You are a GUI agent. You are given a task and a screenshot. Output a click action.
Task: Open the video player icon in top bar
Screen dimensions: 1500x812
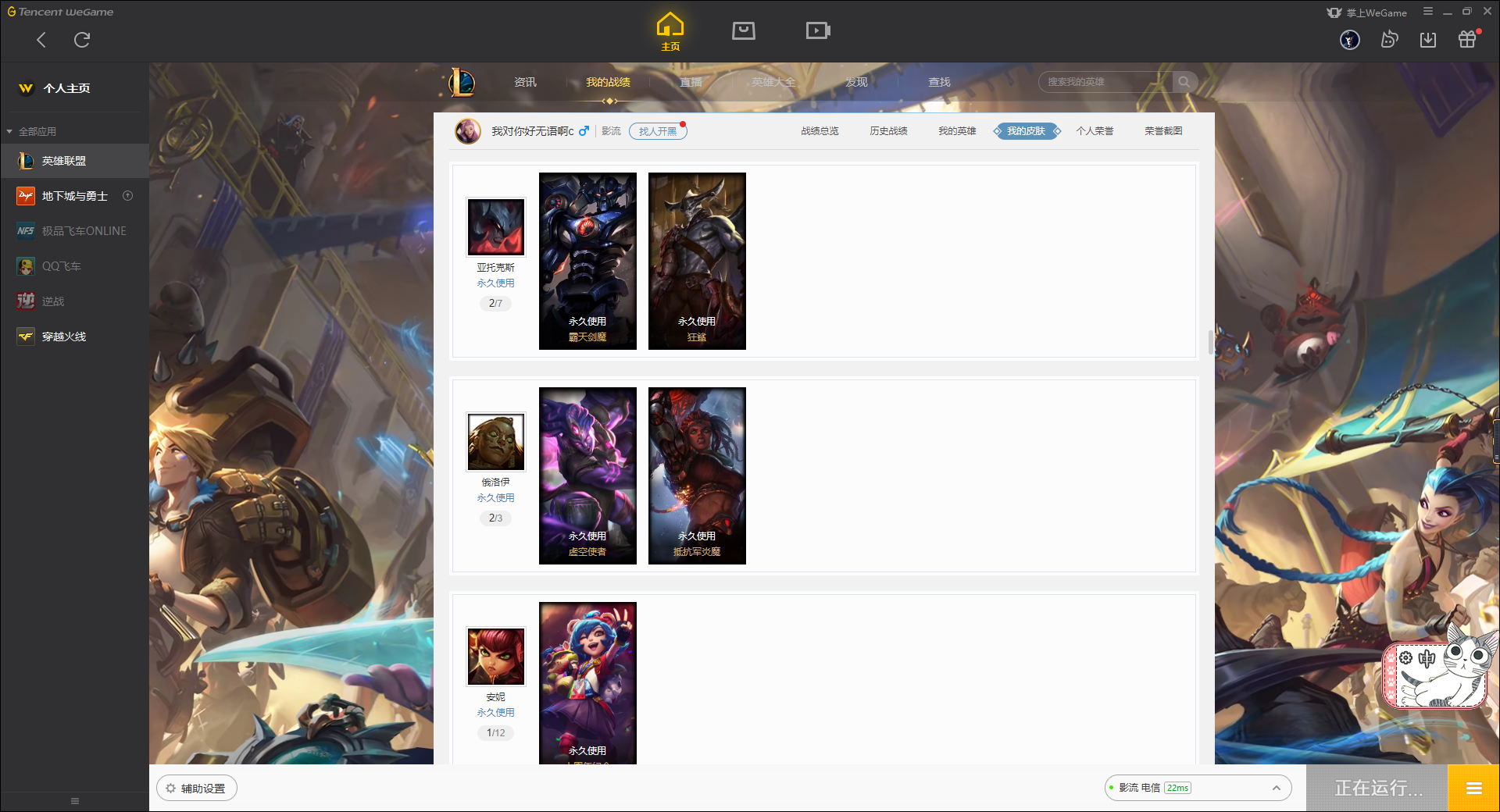(x=818, y=30)
